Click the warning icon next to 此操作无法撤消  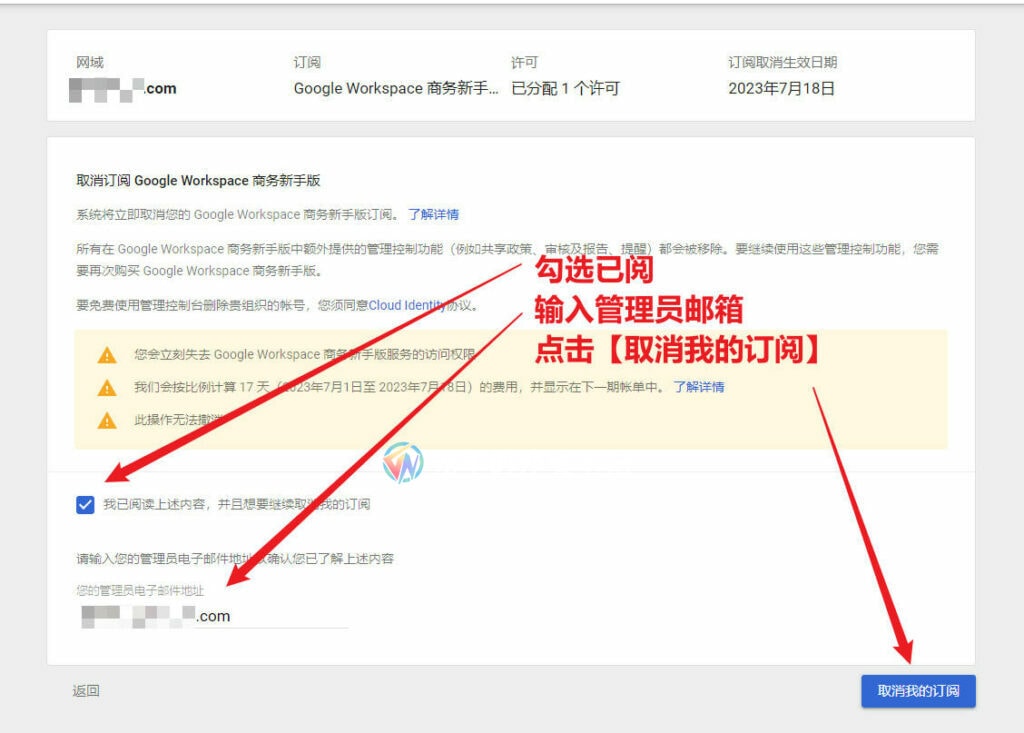(x=107, y=420)
